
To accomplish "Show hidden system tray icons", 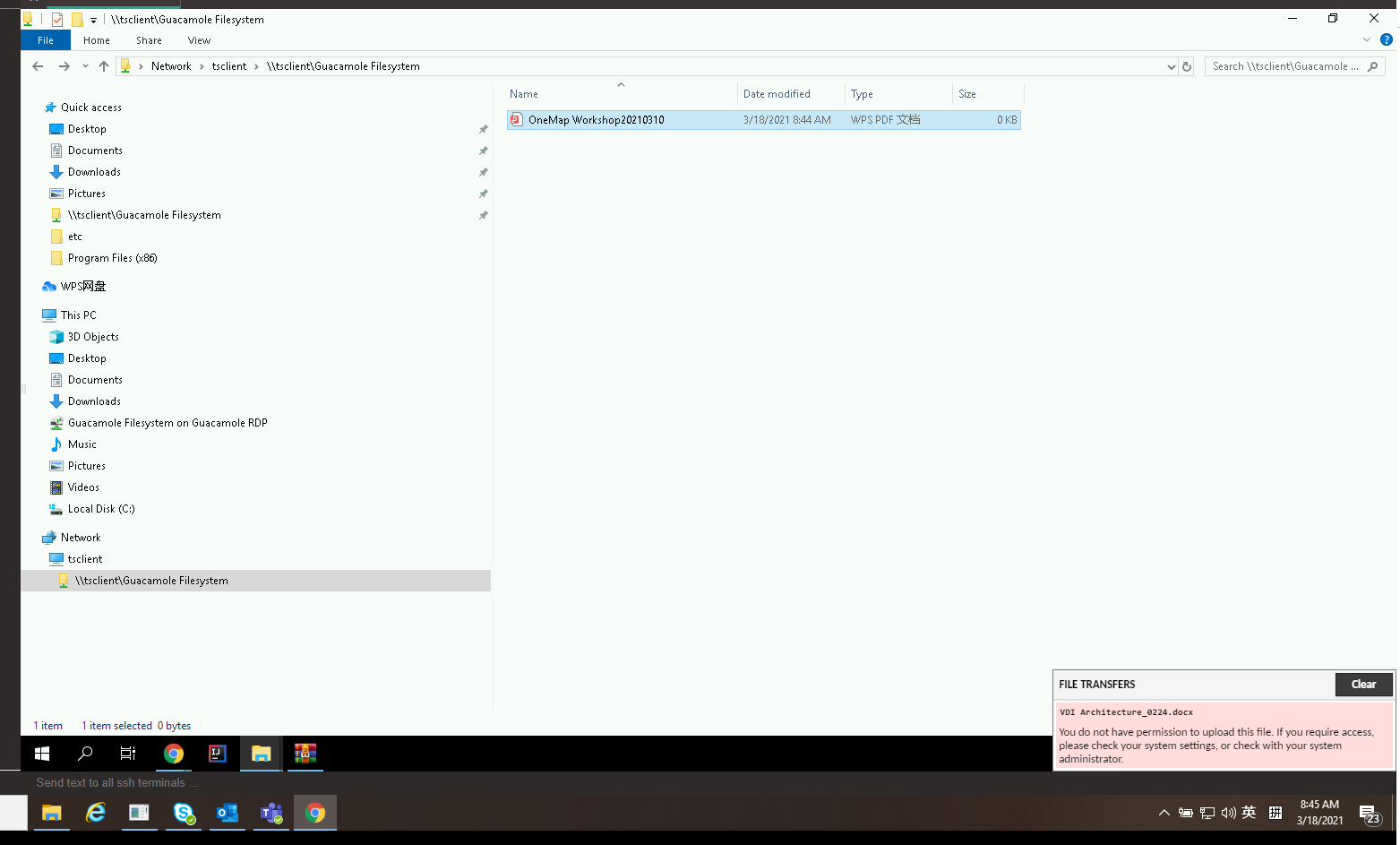I will pyautogui.click(x=1164, y=813).
